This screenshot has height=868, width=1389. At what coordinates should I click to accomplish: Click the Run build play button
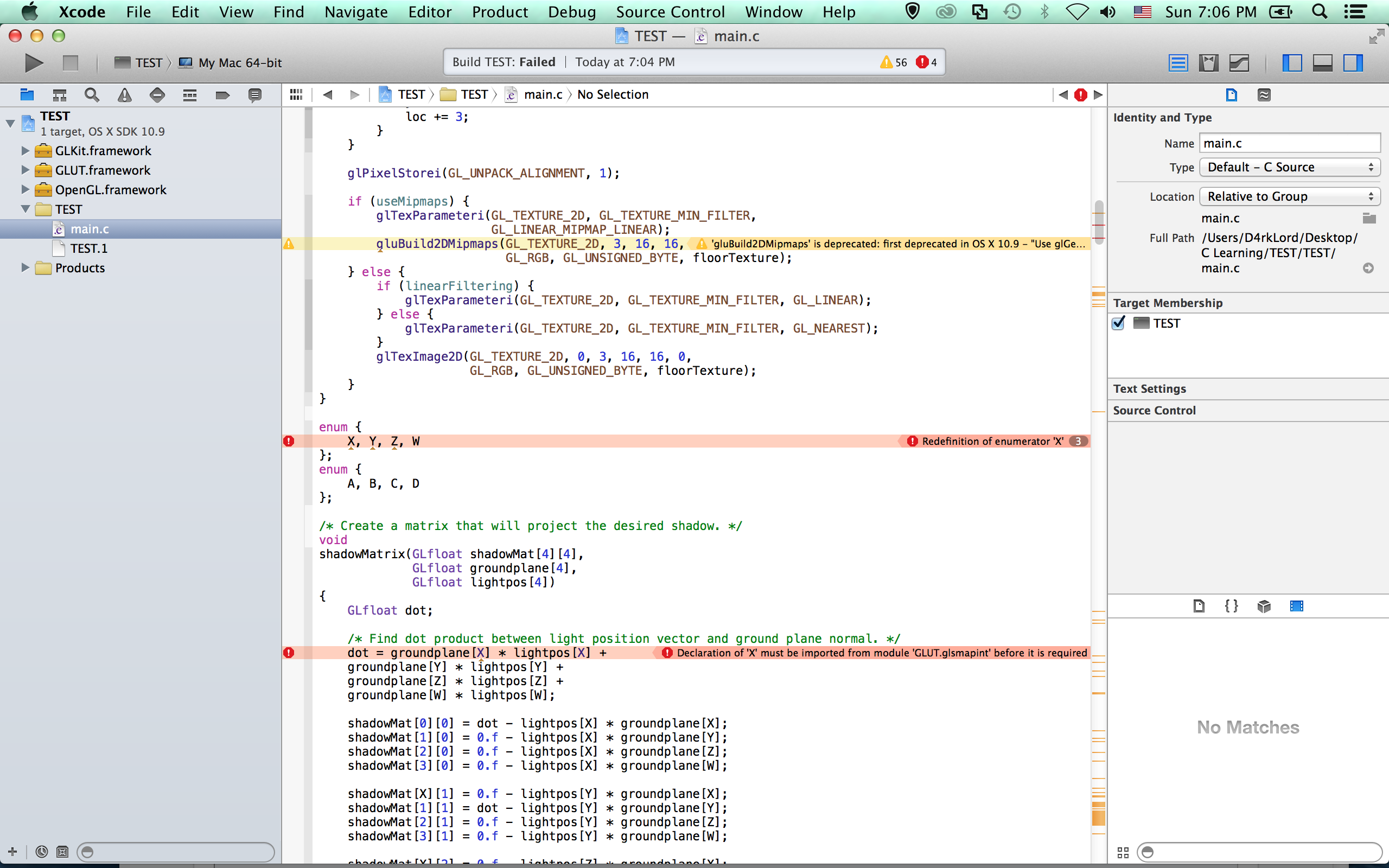(33, 62)
